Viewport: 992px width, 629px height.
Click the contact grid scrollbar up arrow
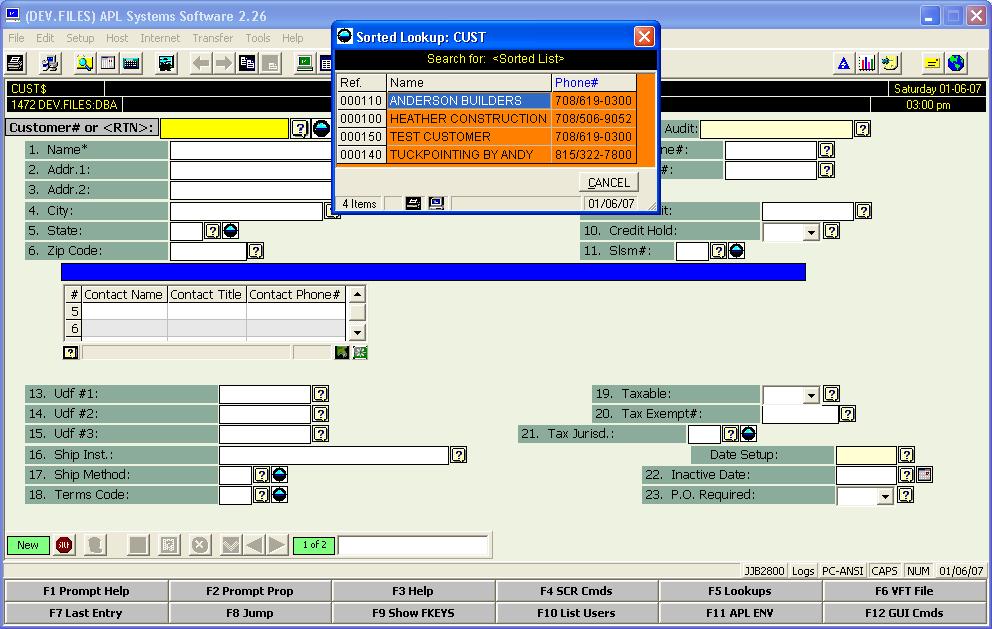coord(357,294)
